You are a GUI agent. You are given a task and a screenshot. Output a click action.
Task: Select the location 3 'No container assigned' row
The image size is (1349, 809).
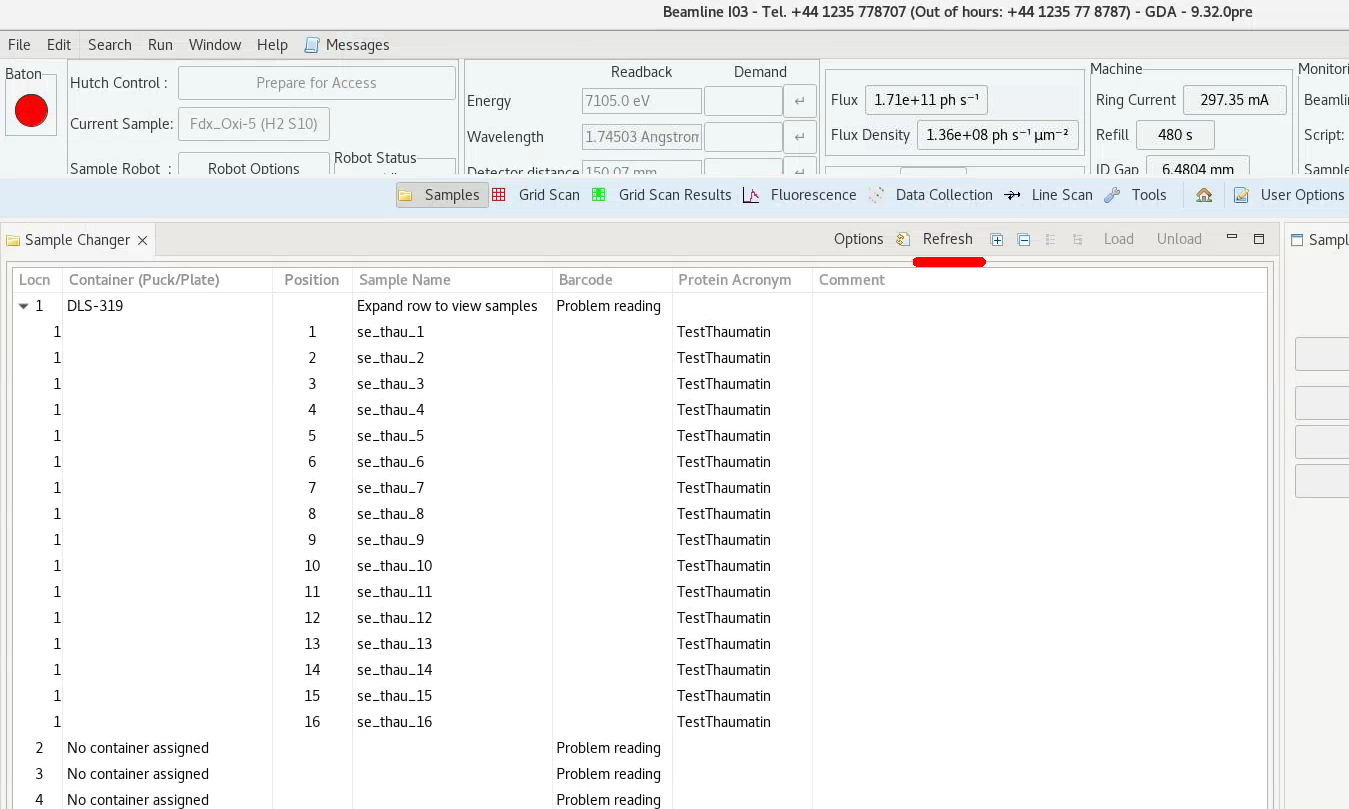pos(640,774)
